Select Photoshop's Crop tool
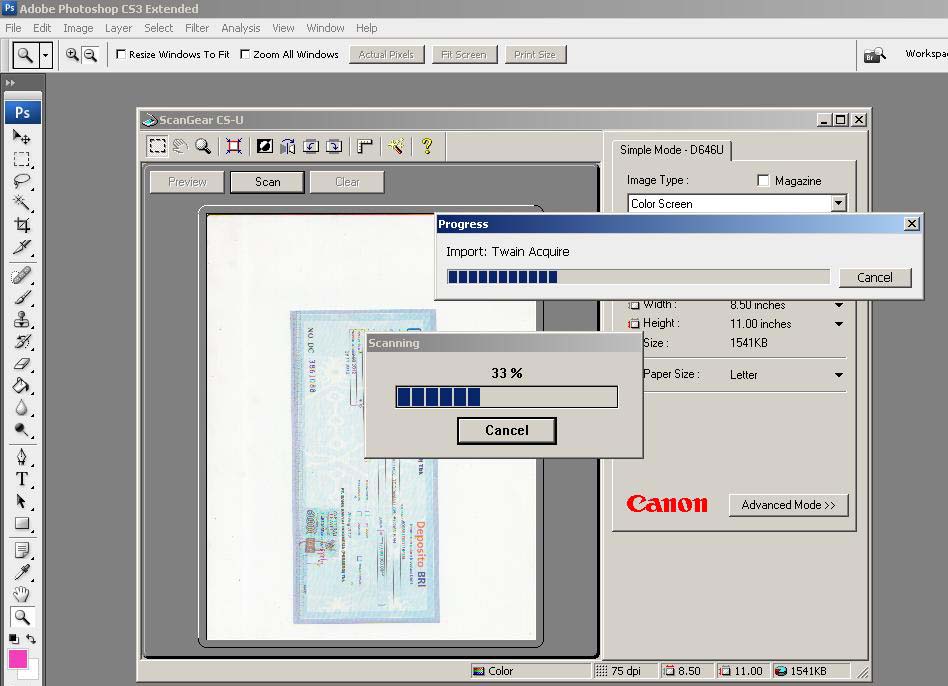The image size is (948, 686). coord(22,225)
